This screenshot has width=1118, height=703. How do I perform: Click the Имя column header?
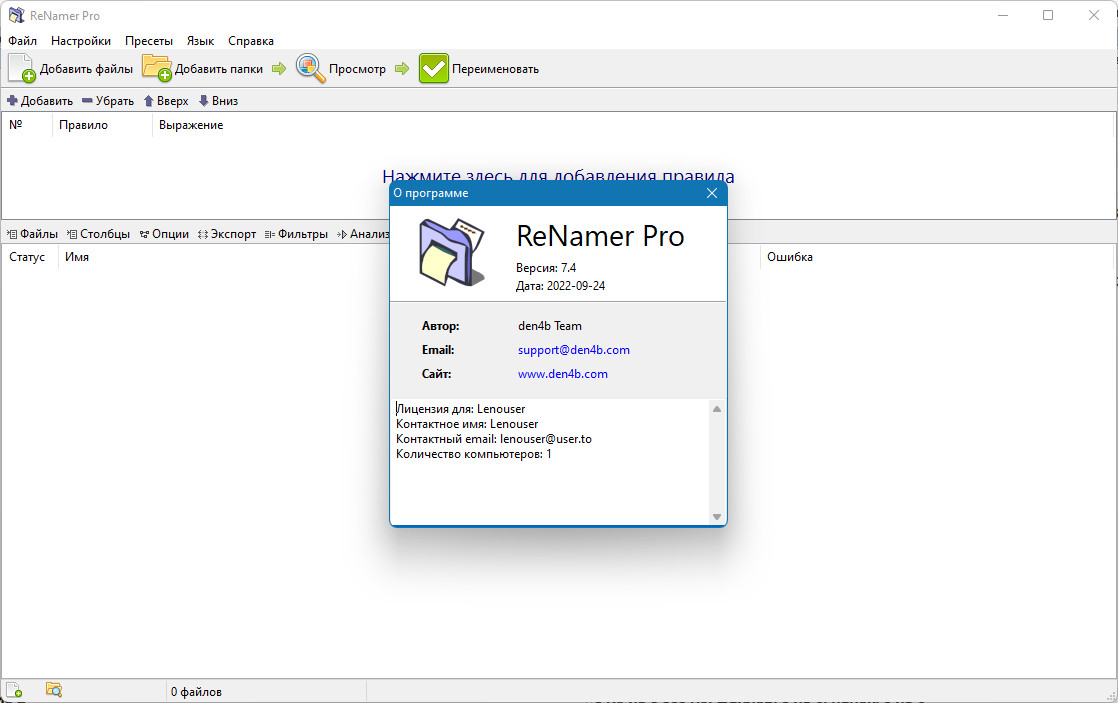coord(77,257)
